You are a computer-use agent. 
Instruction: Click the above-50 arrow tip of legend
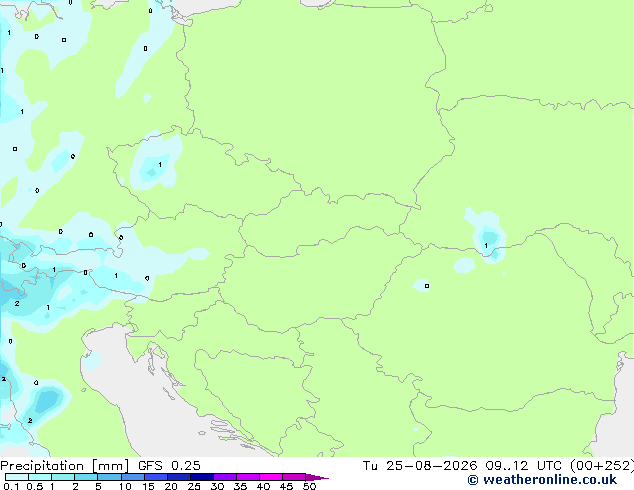click(x=317, y=477)
